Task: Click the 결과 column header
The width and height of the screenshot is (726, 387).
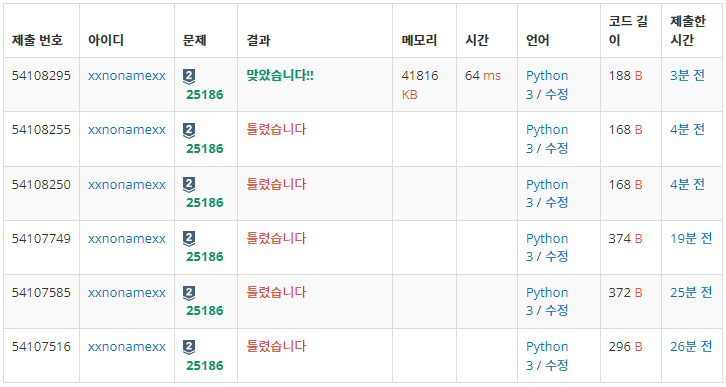Action: point(258,40)
